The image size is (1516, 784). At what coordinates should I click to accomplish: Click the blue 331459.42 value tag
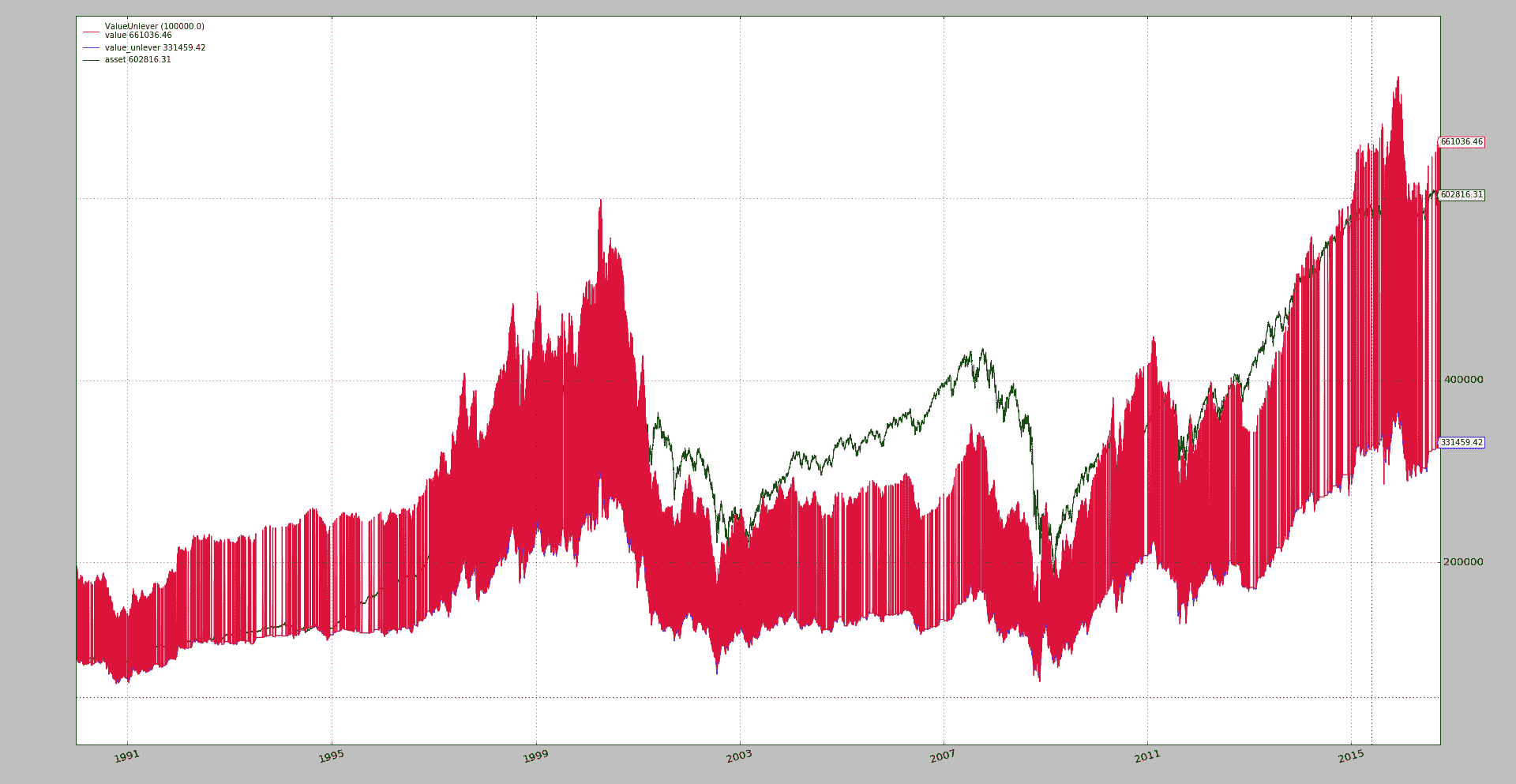1462,443
